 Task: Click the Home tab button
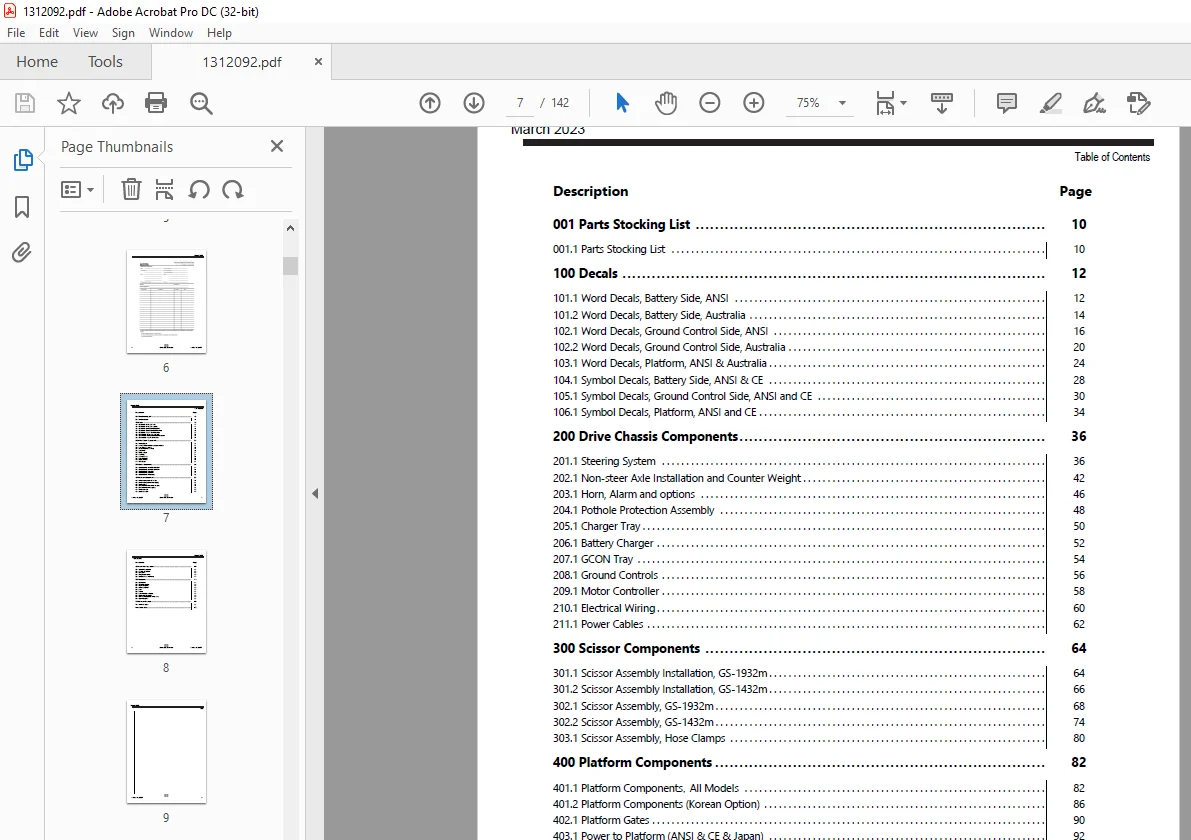point(37,62)
